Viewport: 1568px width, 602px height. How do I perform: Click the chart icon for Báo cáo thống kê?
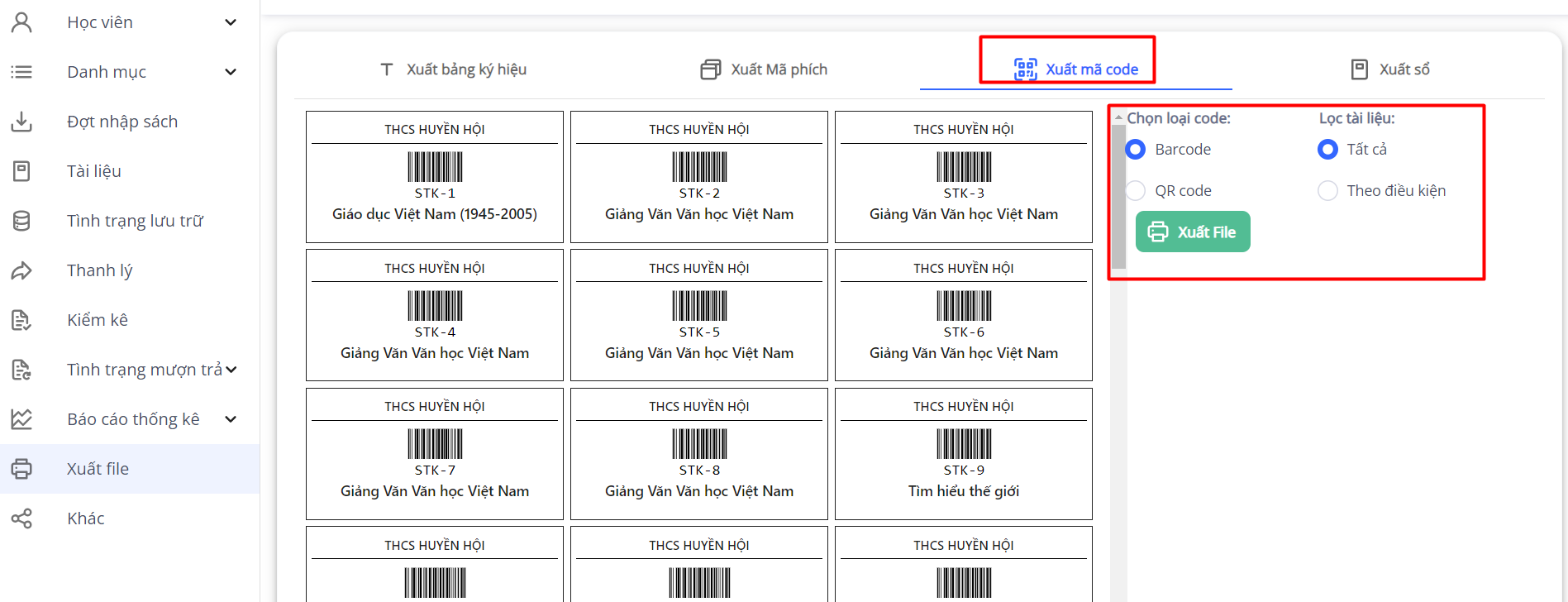[21, 419]
